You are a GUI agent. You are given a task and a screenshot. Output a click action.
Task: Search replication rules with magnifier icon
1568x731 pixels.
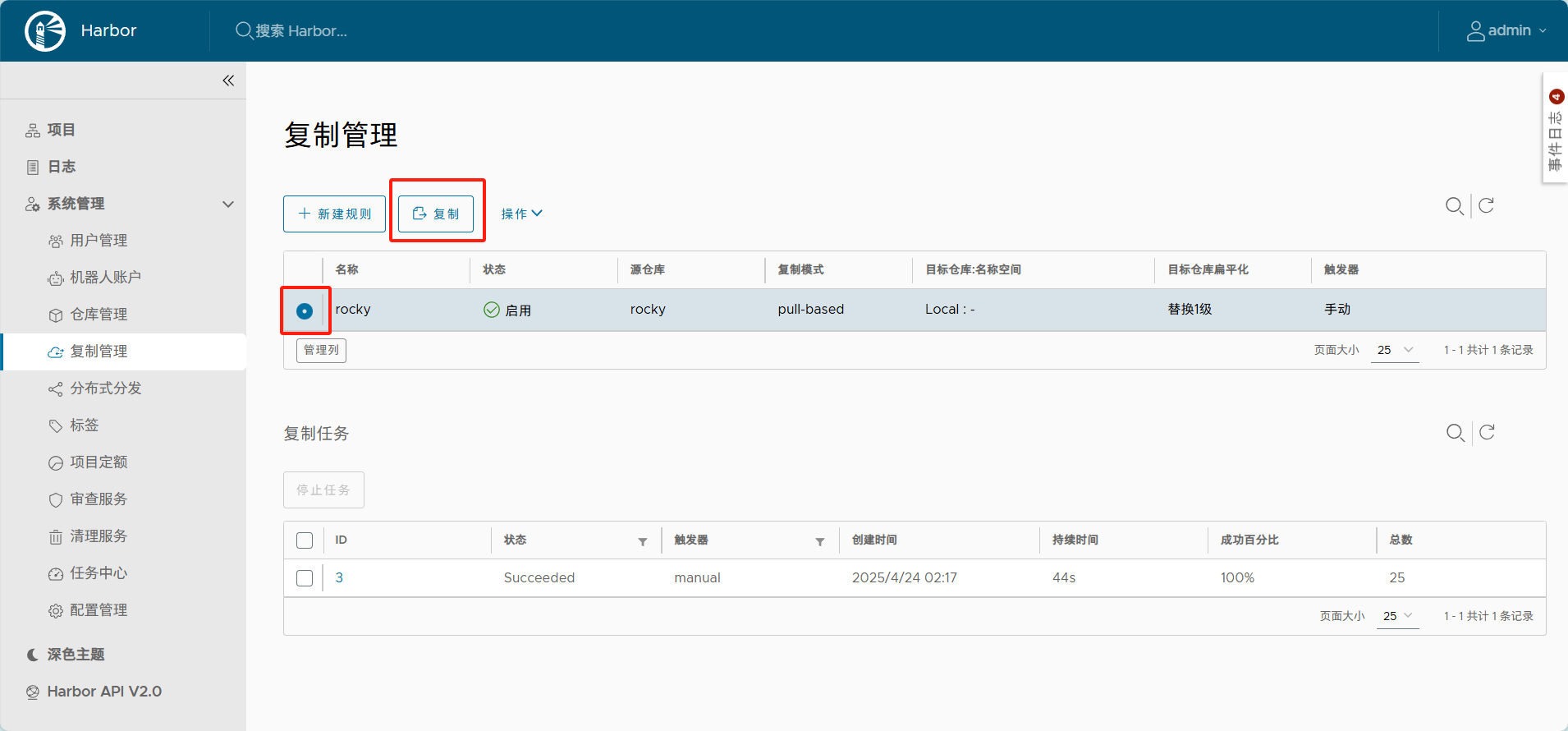tap(1455, 205)
